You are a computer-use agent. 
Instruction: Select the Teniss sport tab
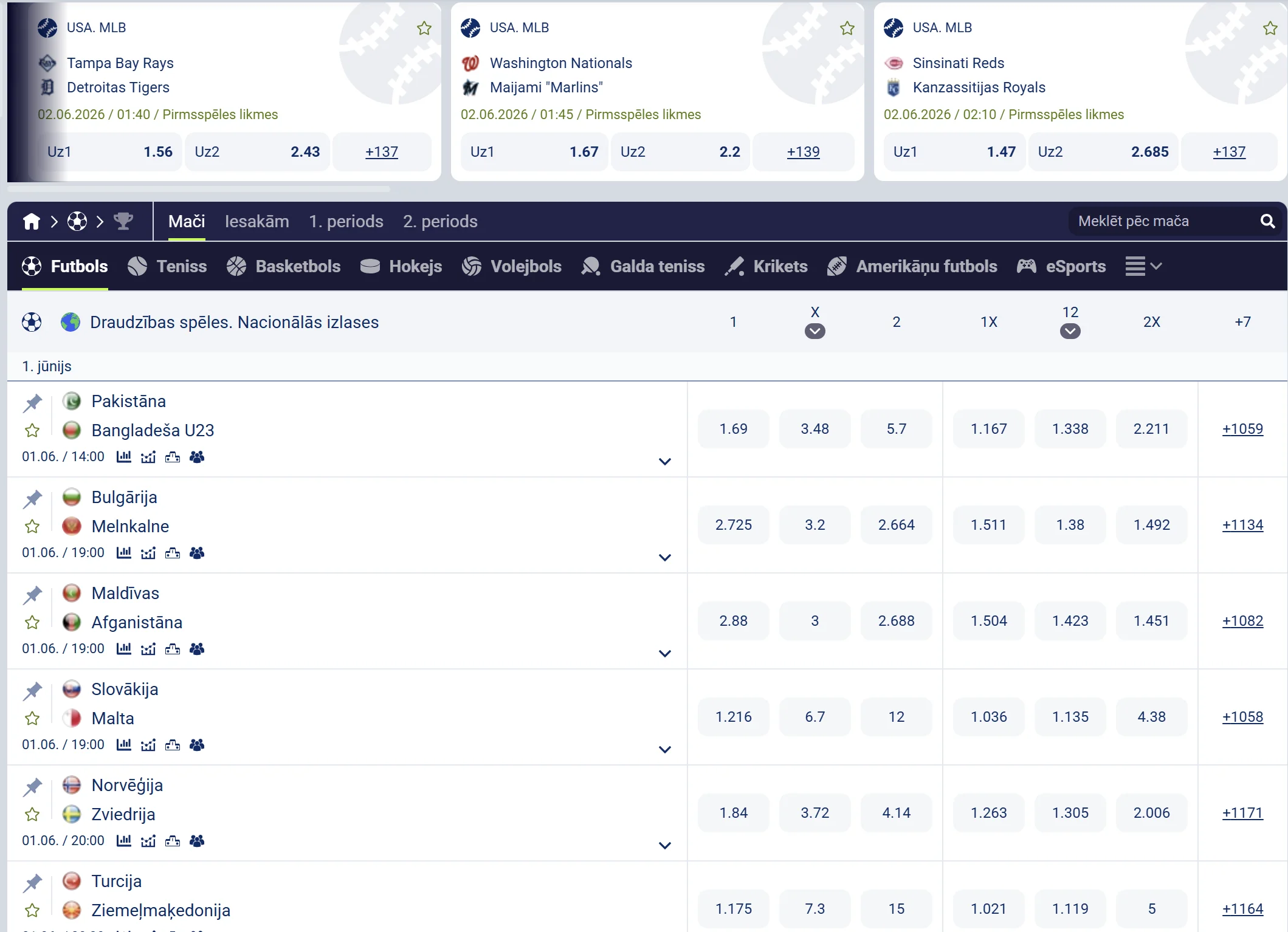(x=167, y=266)
